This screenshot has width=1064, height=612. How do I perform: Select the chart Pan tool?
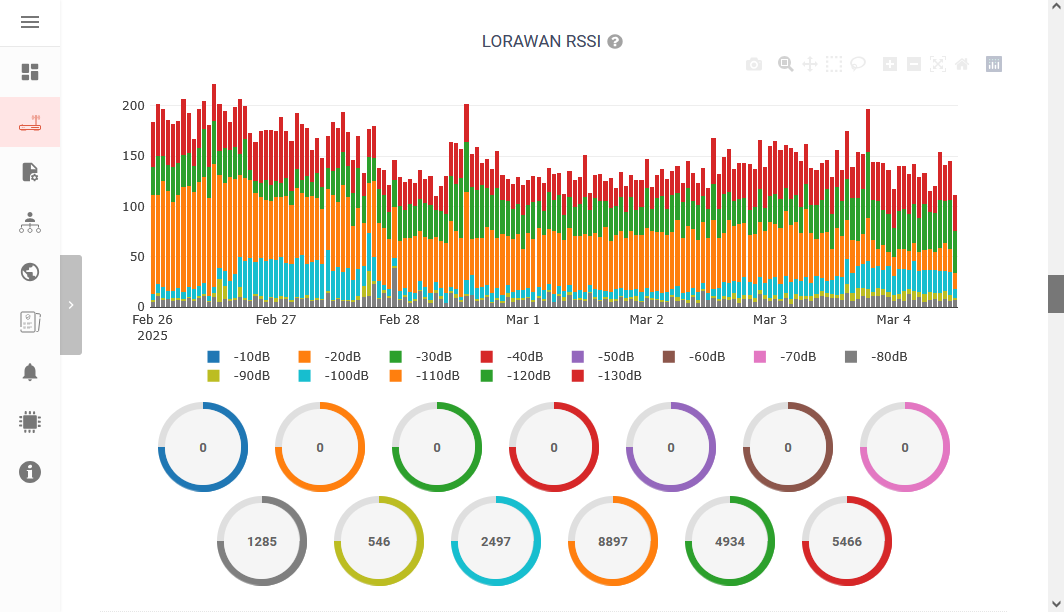tap(810, 65)
